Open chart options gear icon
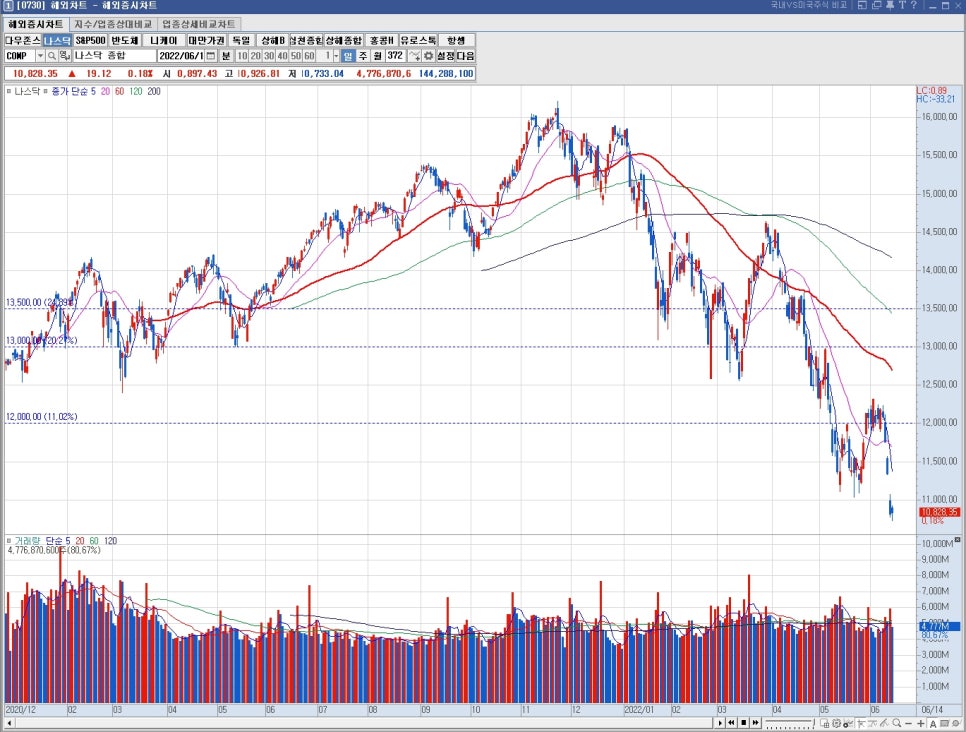 pyautogui.click(x=428, y=56)
